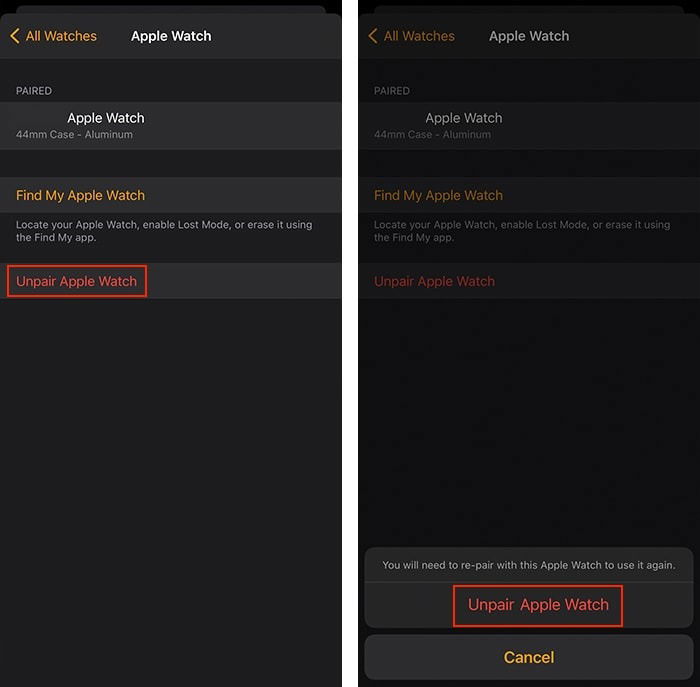
Task: Cancel the unpair confirmation sheet
Action: click(529, 657)
